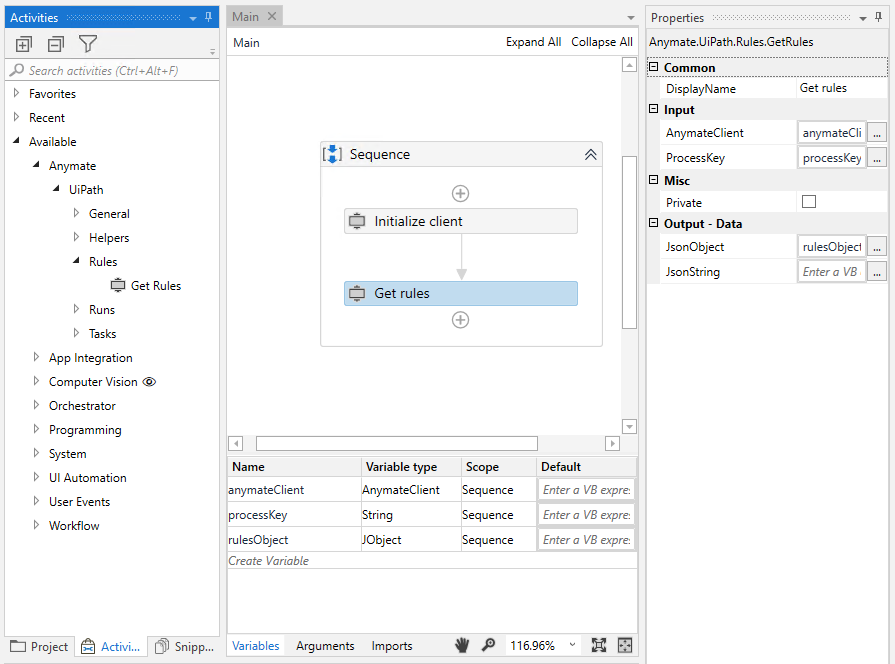The image size is (895, 664).
Task: Click the plus icon above Initialize client
Action: [x=460, y=193]
